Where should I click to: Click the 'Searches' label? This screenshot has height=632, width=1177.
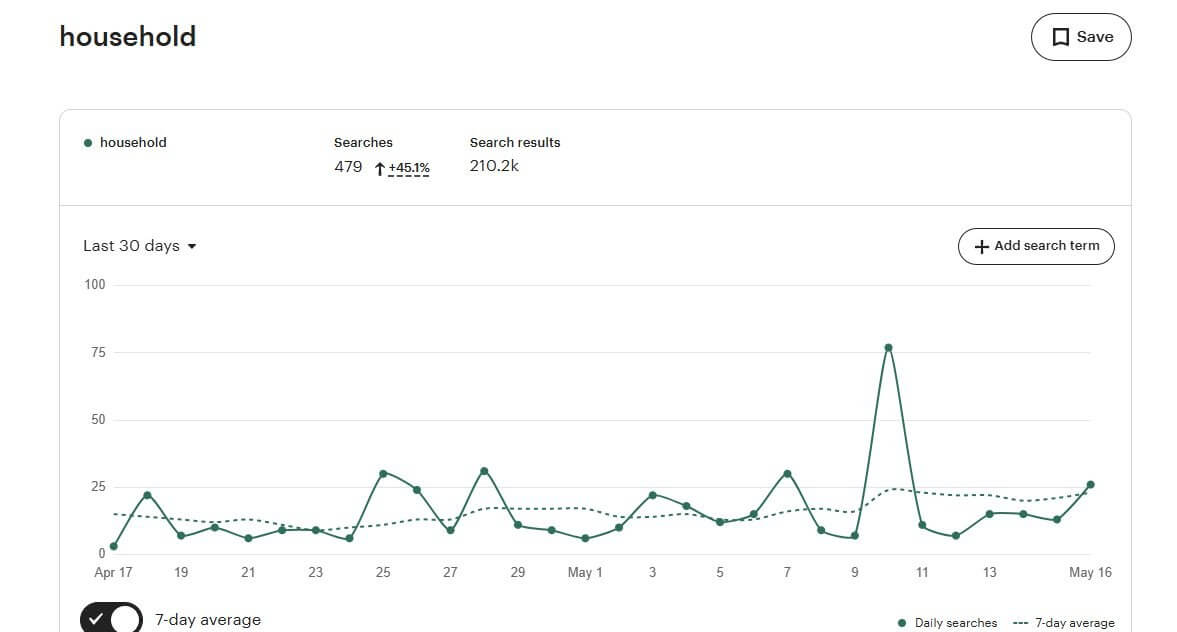click(363, 143)
